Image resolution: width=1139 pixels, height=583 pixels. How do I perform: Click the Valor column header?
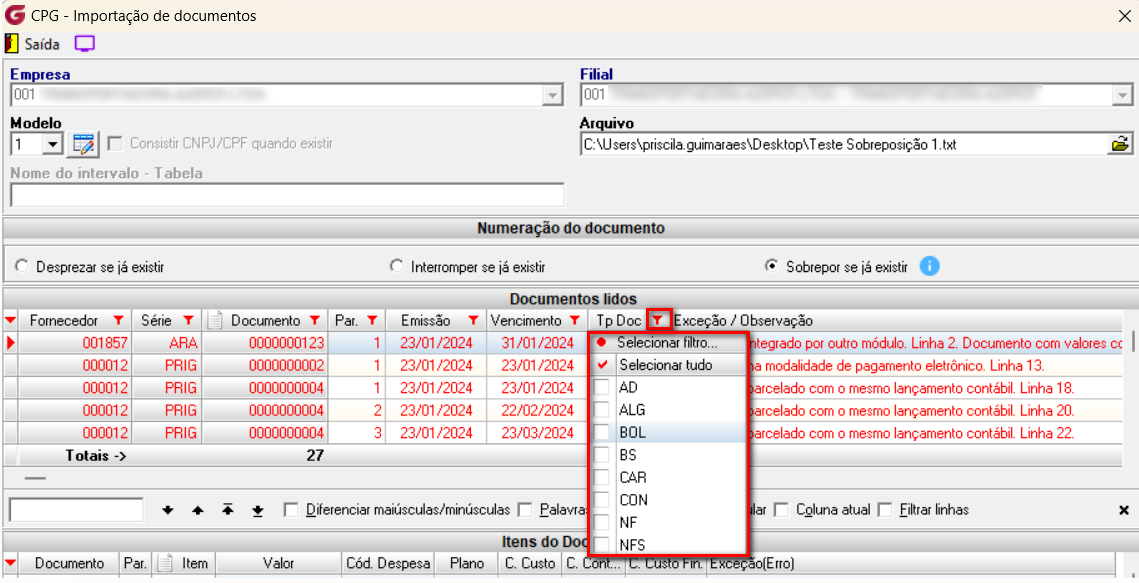278,563
